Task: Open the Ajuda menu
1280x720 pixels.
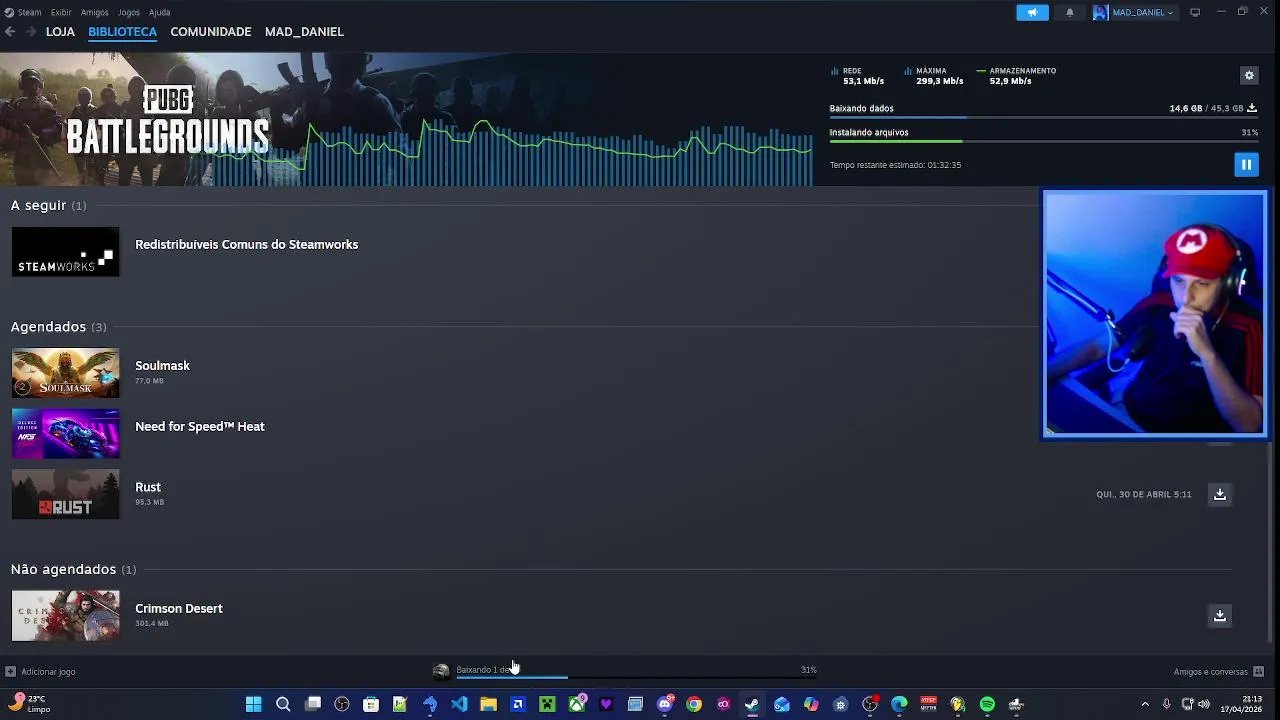Action: click(x=160, y=12)
